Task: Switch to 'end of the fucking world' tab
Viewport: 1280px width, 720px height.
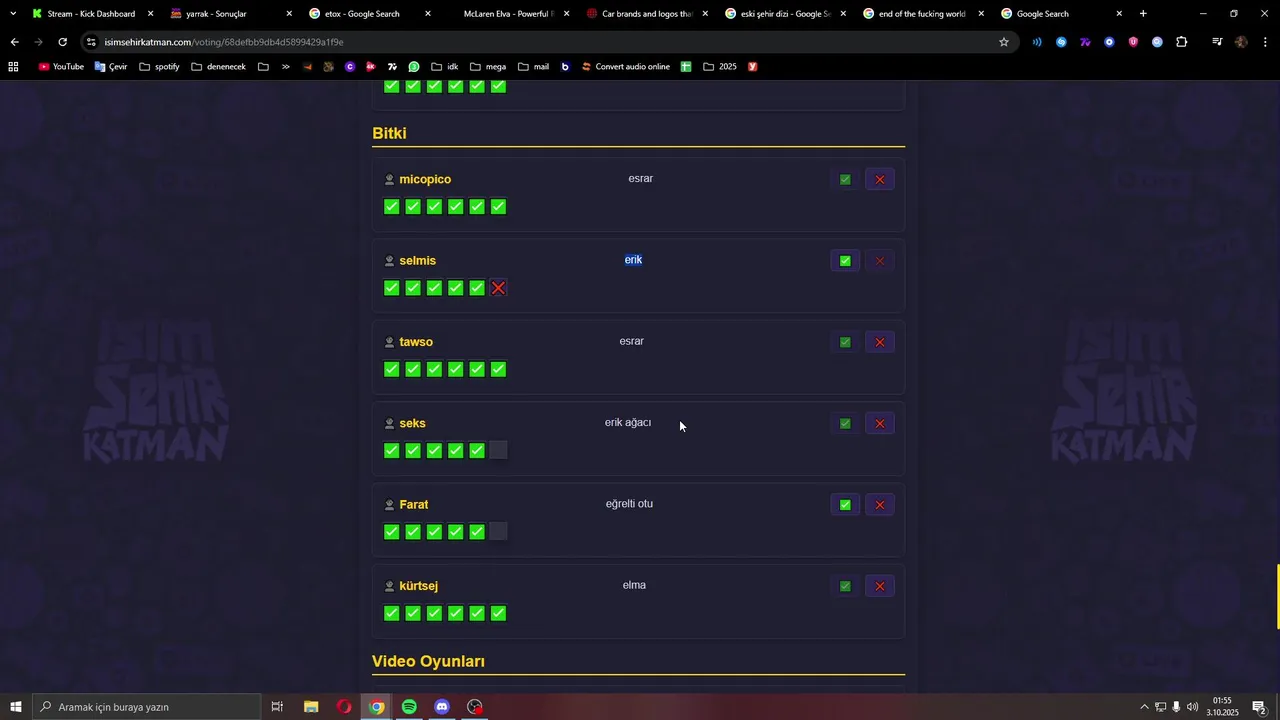Action: tap(922, 14)
